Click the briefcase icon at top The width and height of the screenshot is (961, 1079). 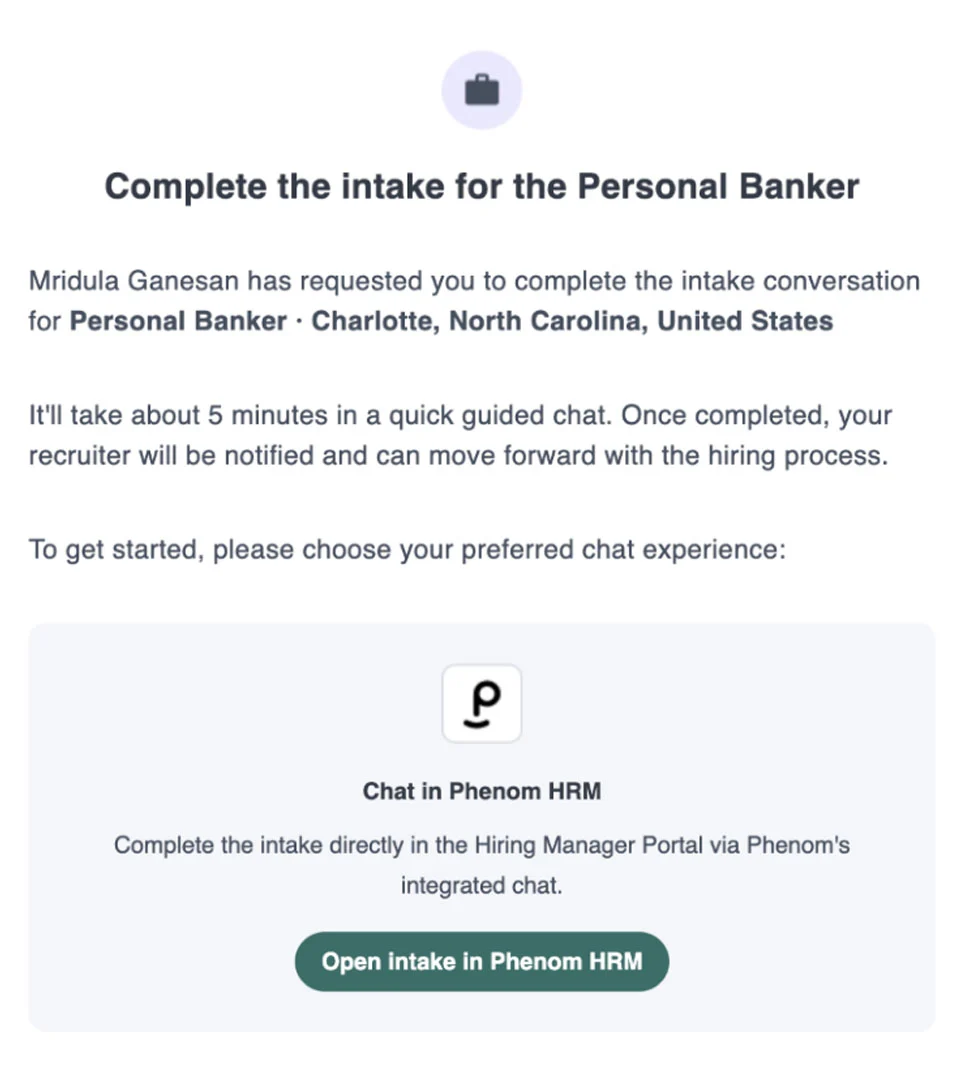(482, 90)
